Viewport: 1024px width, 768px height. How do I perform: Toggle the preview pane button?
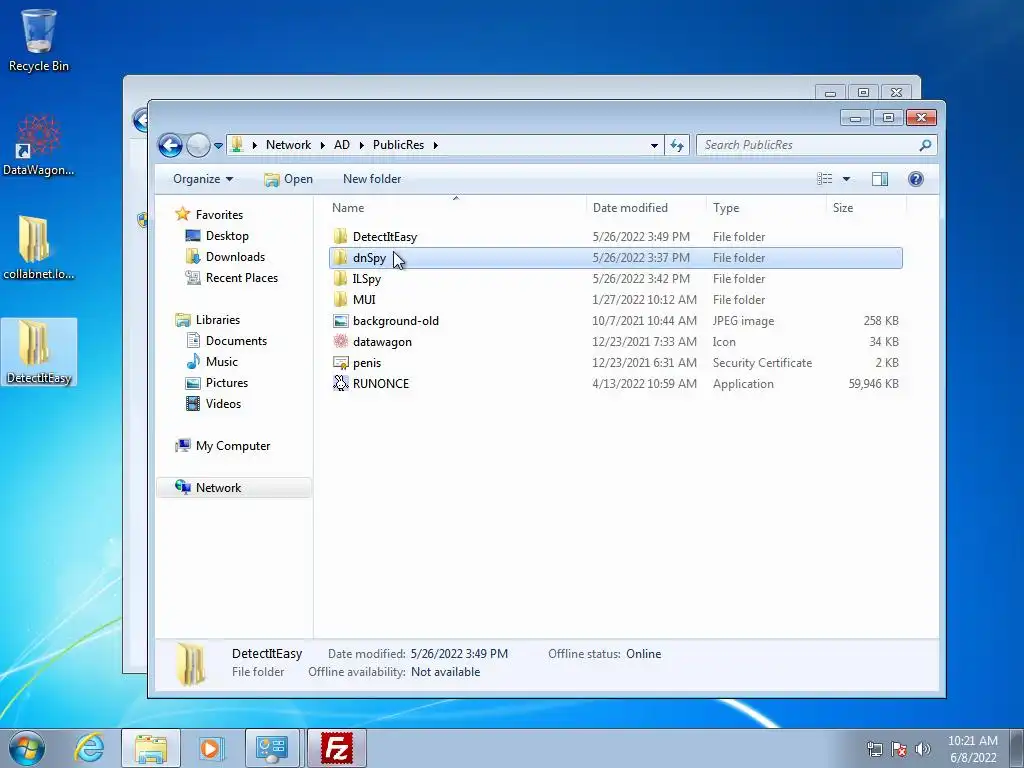(x=880, y=179)
